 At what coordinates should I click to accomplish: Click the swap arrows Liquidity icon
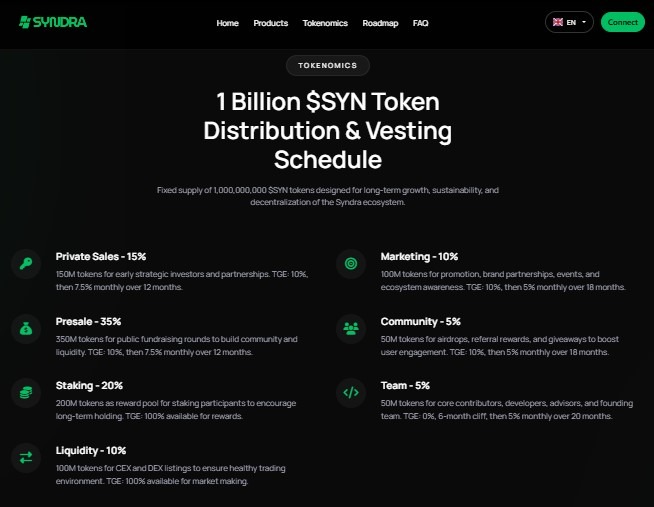pyautogui.click(x=25, y=457)
